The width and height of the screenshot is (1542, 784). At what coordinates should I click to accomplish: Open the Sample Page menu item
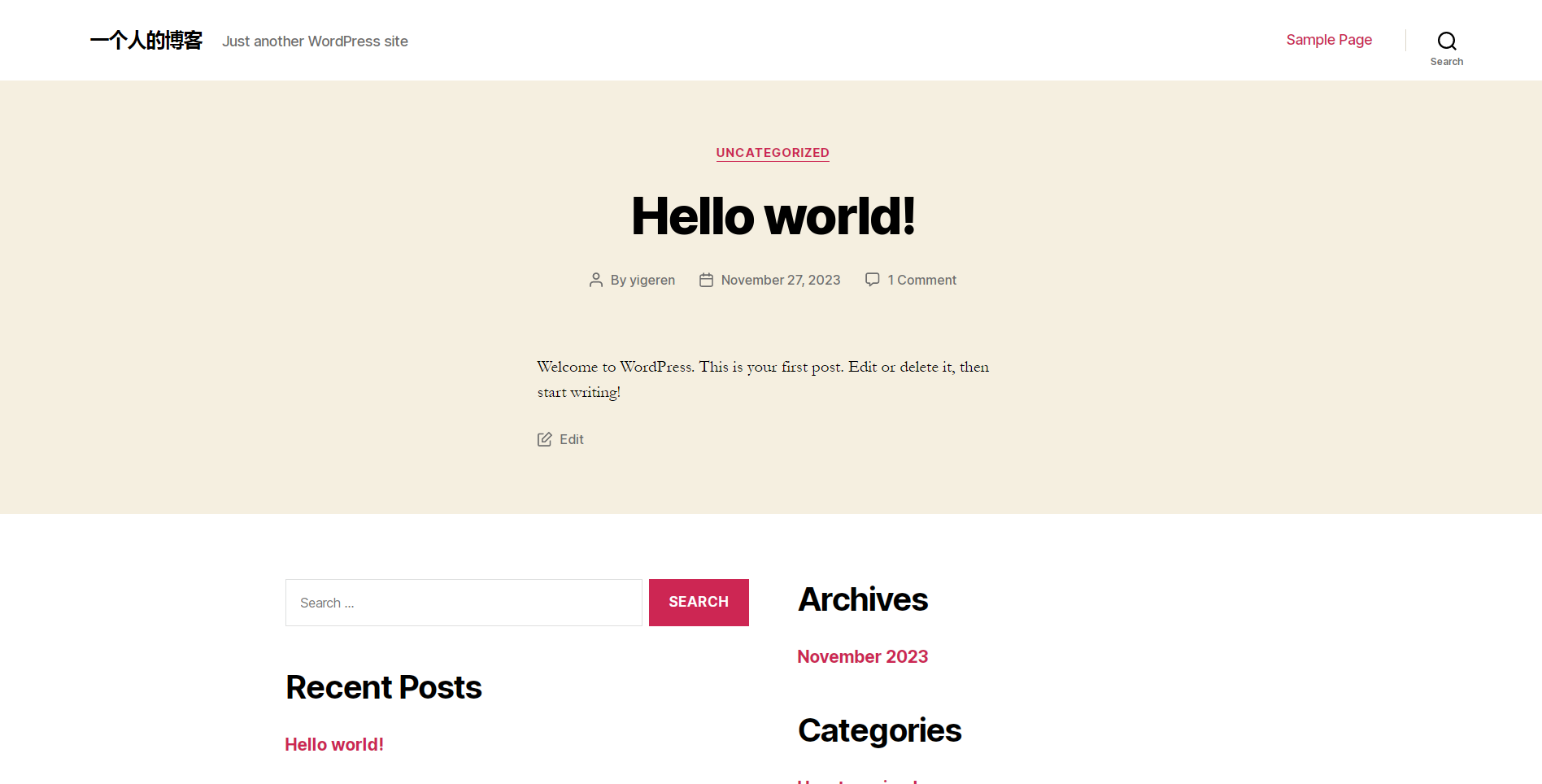(x=1329, y=40)
